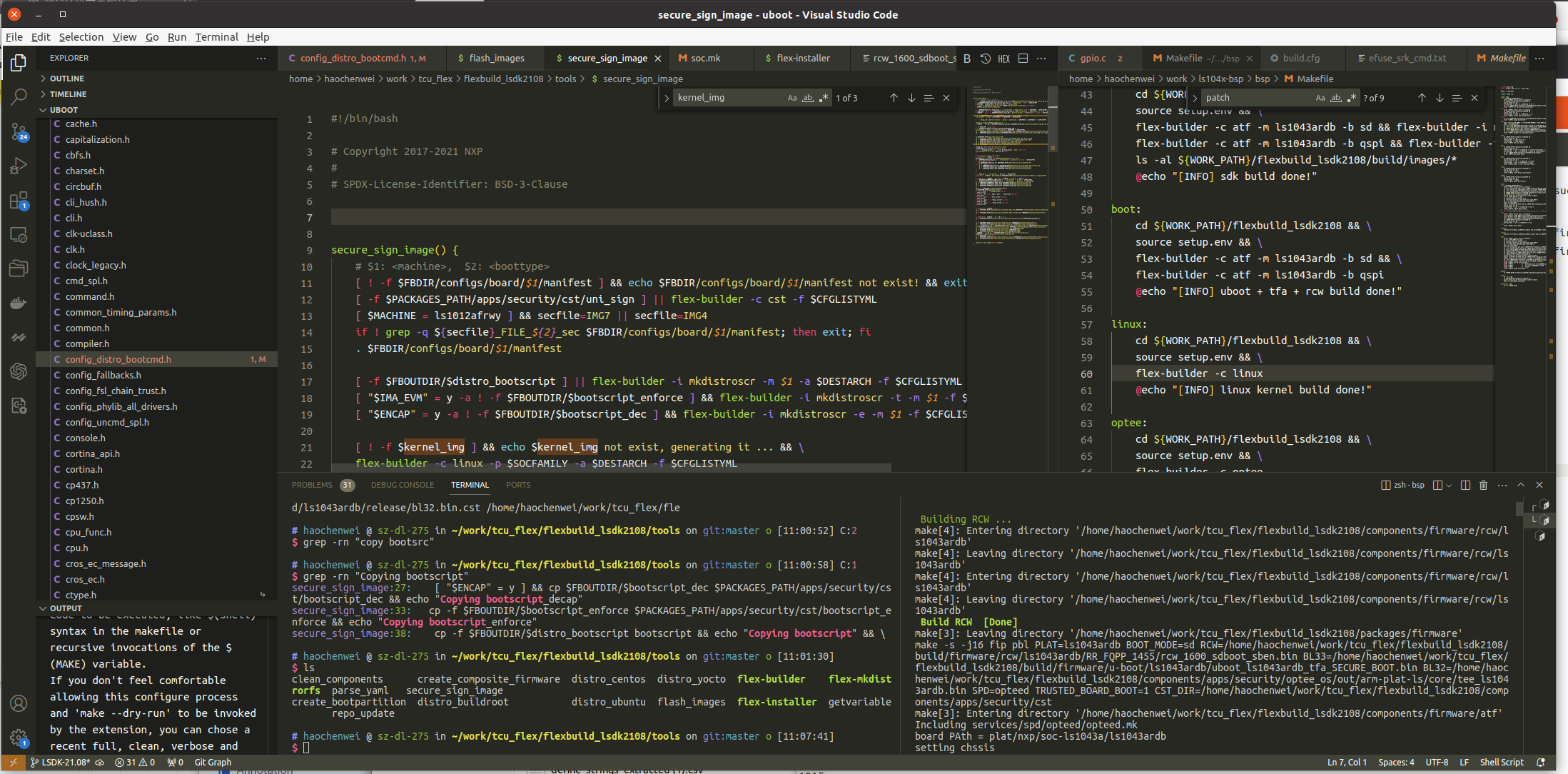Toggle Match Whole Word in kernel_img find
1568x774 pixels.
(x=808, y=98)
